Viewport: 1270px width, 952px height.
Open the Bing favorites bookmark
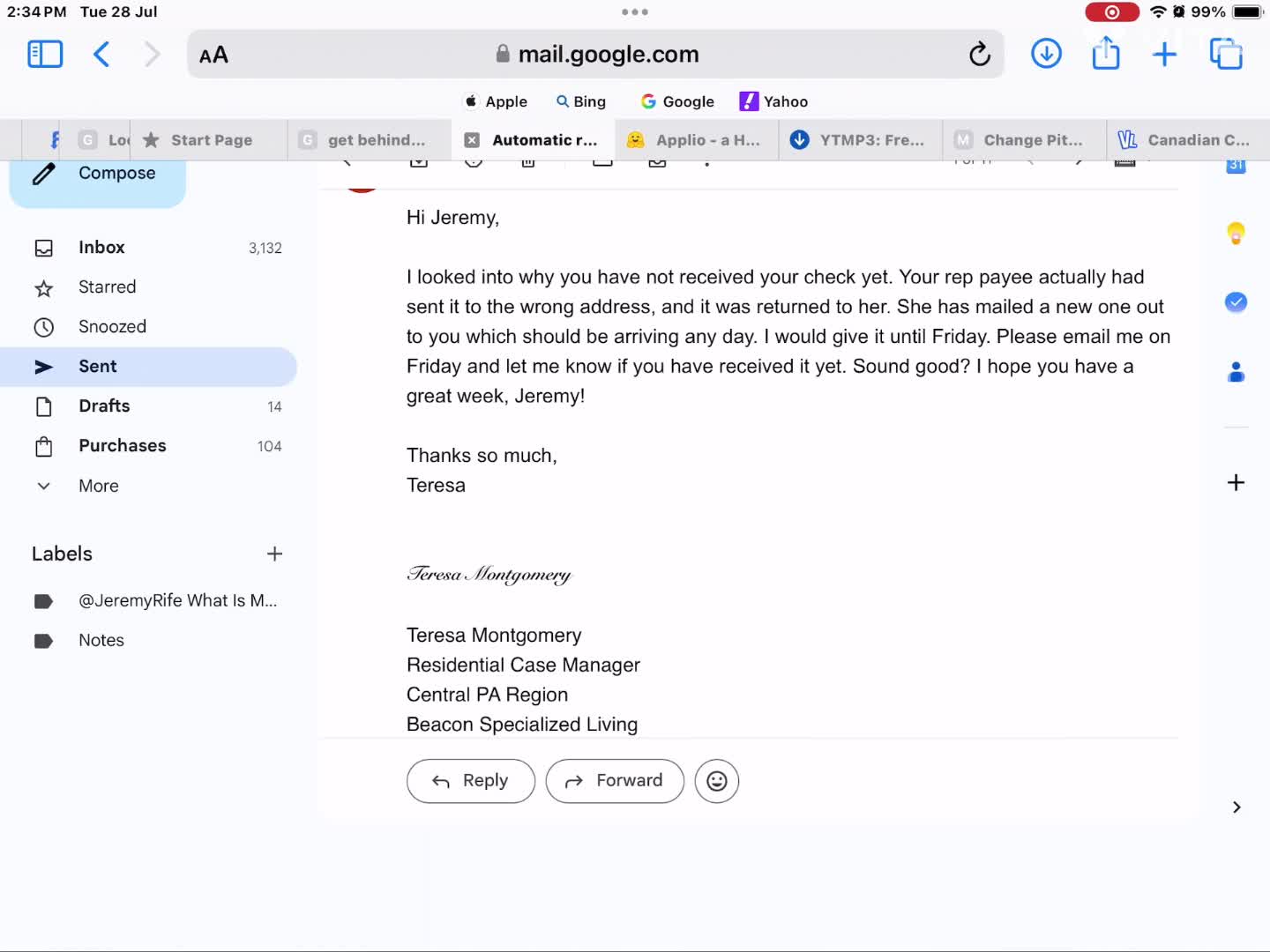581,101
